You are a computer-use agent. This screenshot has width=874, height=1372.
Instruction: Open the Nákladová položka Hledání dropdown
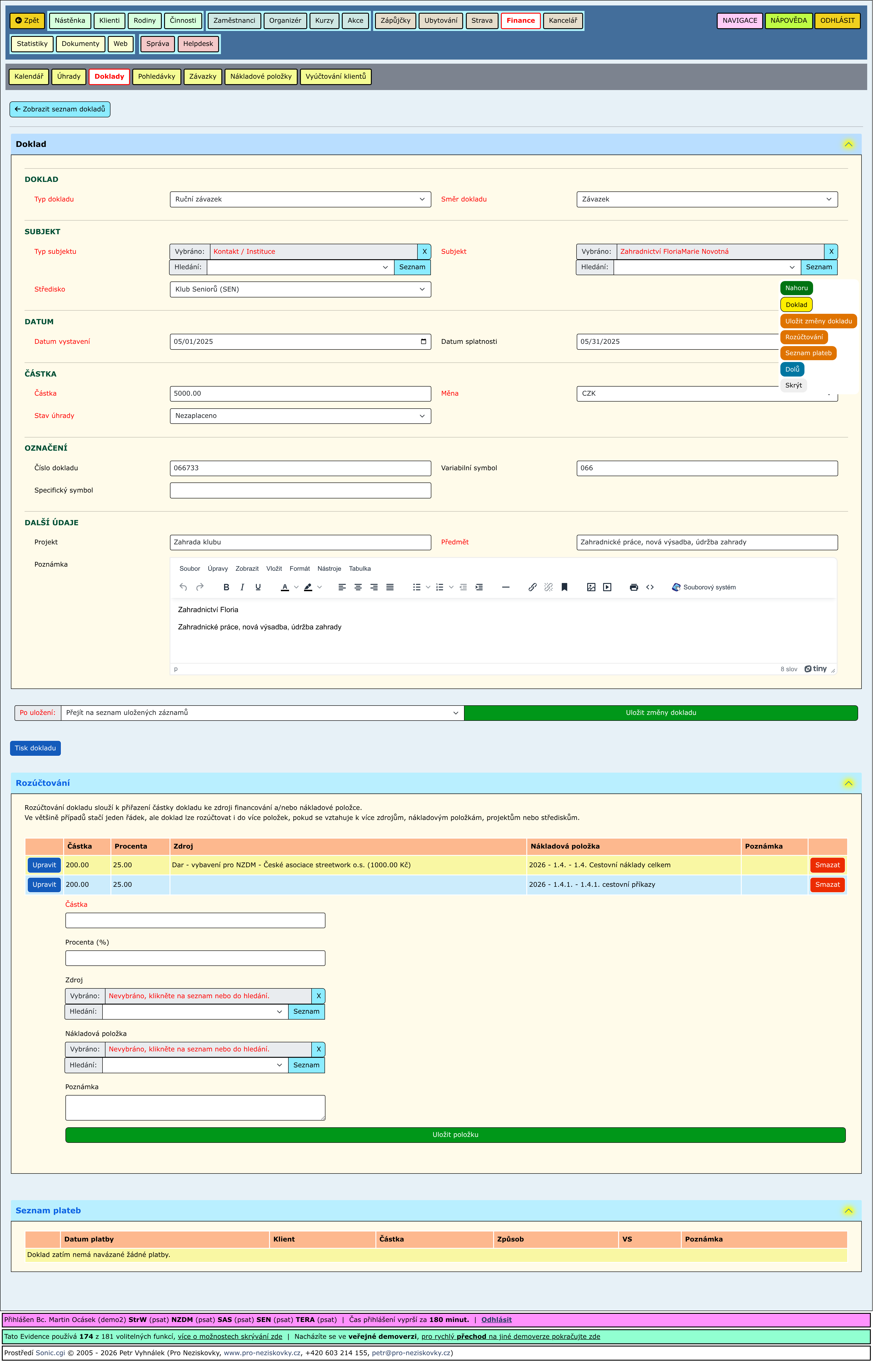[x=195, y=1065]
